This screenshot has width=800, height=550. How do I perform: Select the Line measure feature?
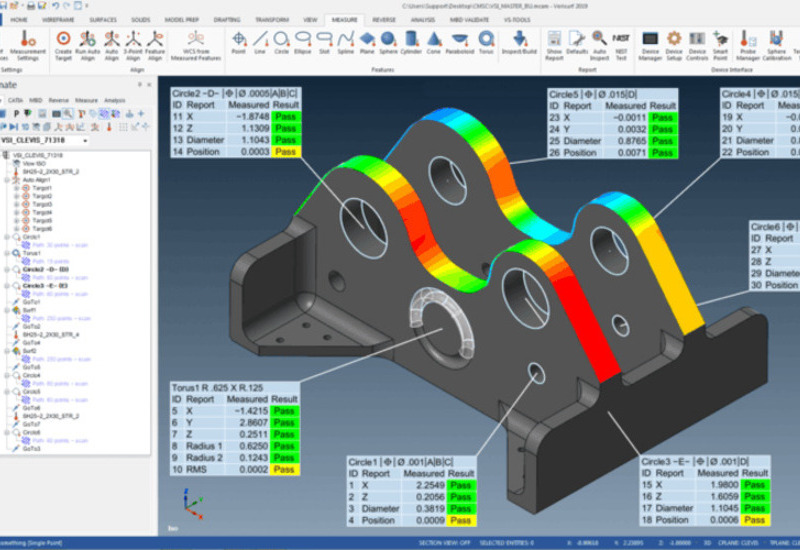(260, 43)
